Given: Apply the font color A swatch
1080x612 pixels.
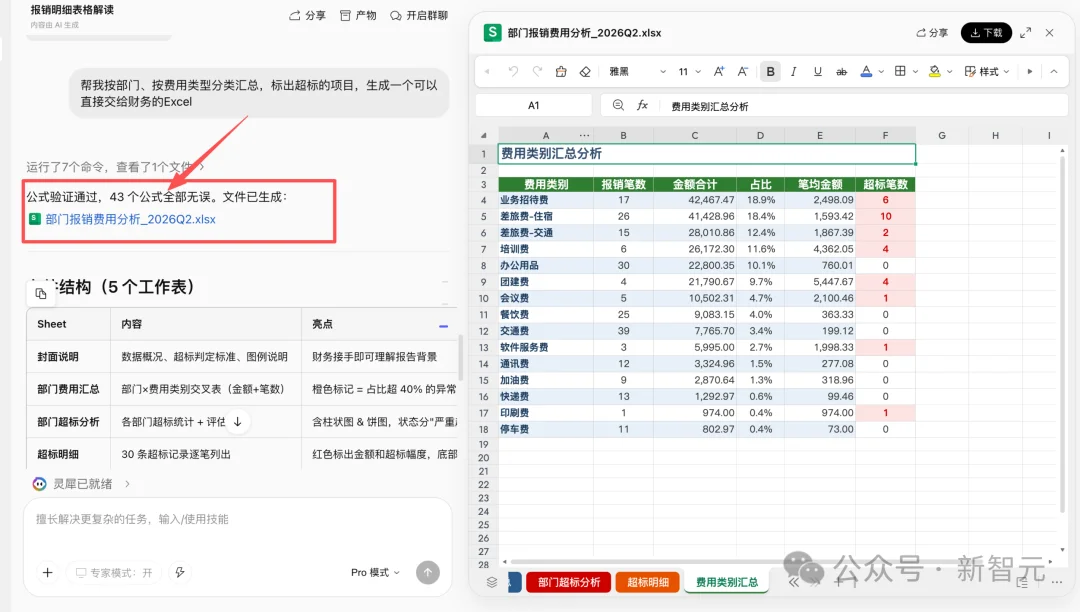Looking at the screenshot, I should 866,72.
